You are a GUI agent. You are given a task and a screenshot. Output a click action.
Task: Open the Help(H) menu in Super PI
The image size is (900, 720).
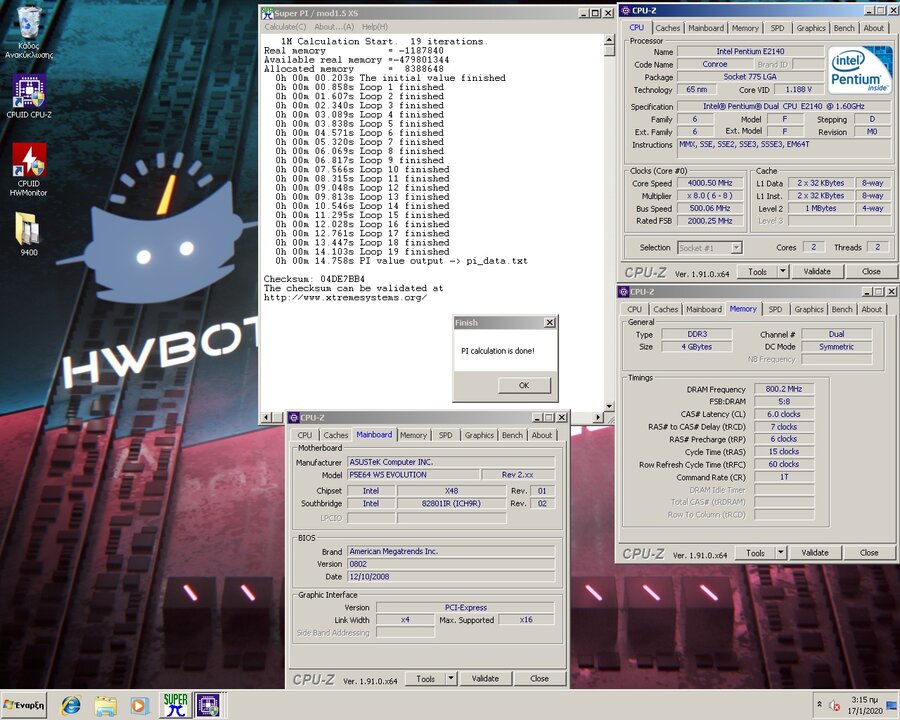[375, 27]
